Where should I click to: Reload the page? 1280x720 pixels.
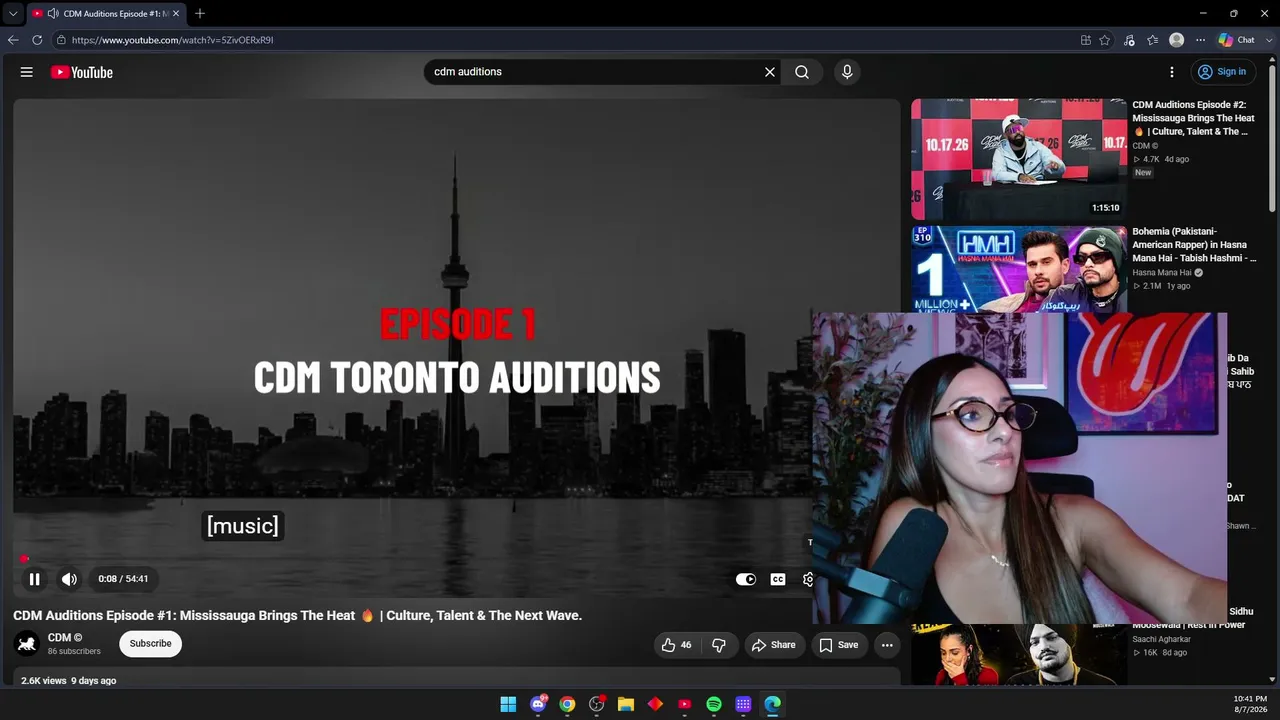pos(37,40)
